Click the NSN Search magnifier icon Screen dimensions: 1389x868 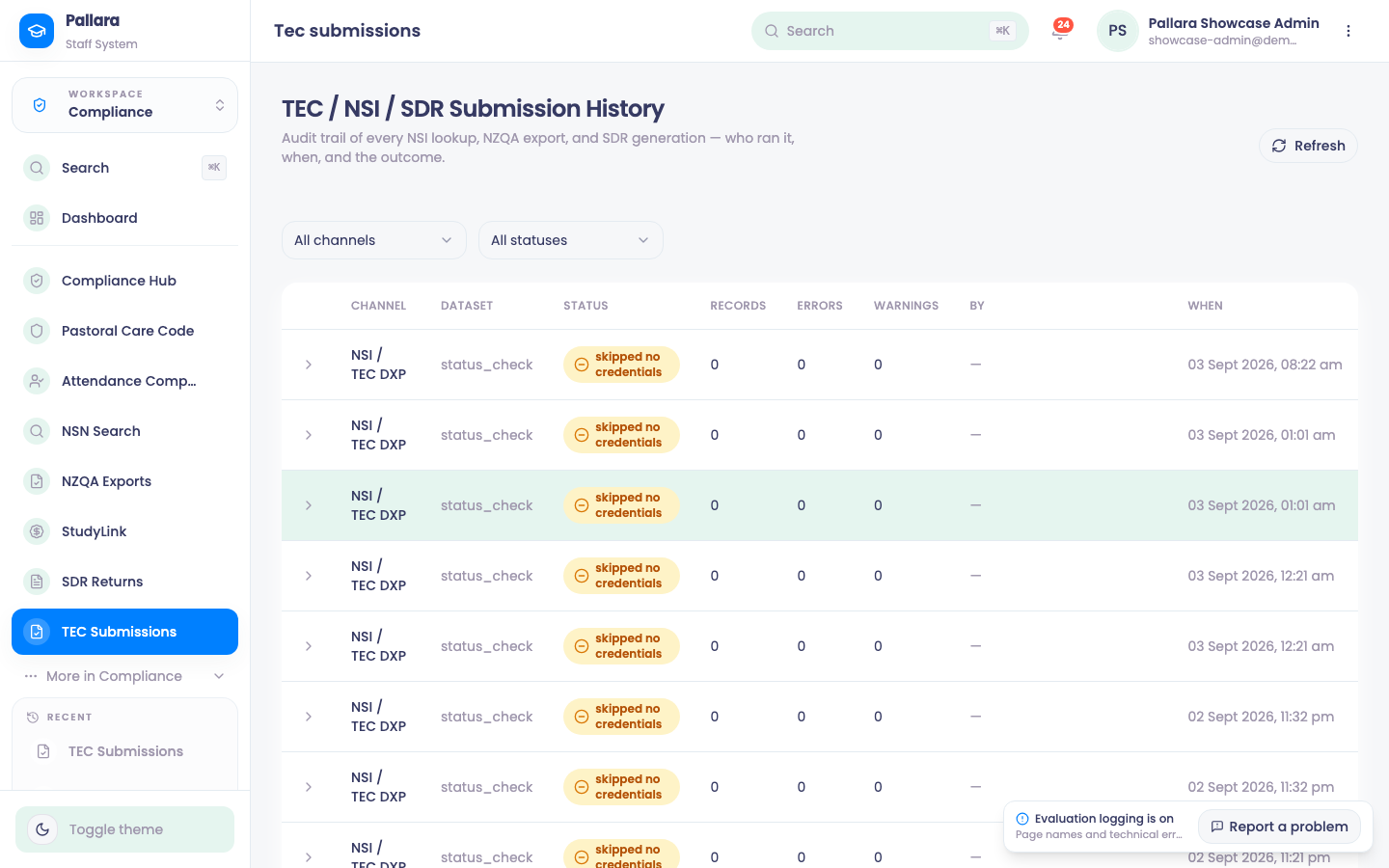tap(37, 431)
